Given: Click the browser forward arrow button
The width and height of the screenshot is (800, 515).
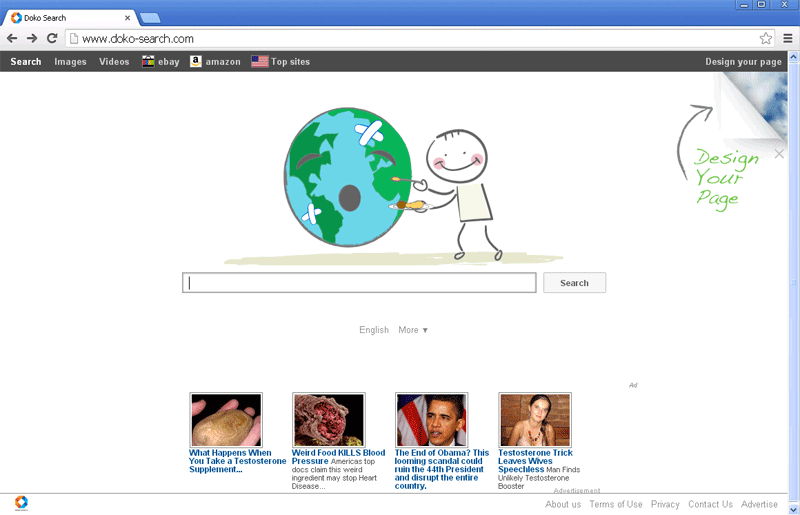Looking at the screenshot, I should coord(32,38).
